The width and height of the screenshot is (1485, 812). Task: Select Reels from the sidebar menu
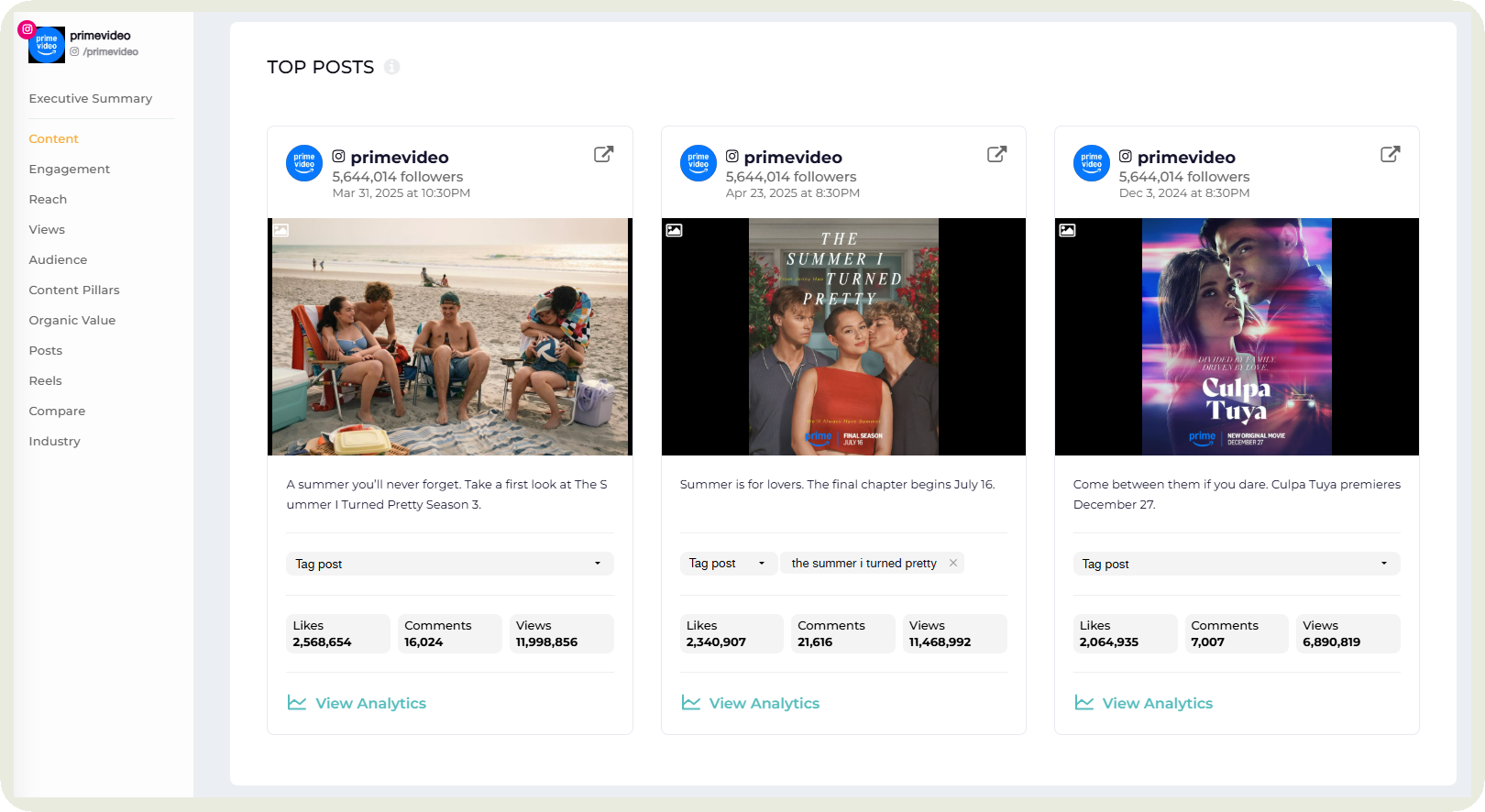45,380
